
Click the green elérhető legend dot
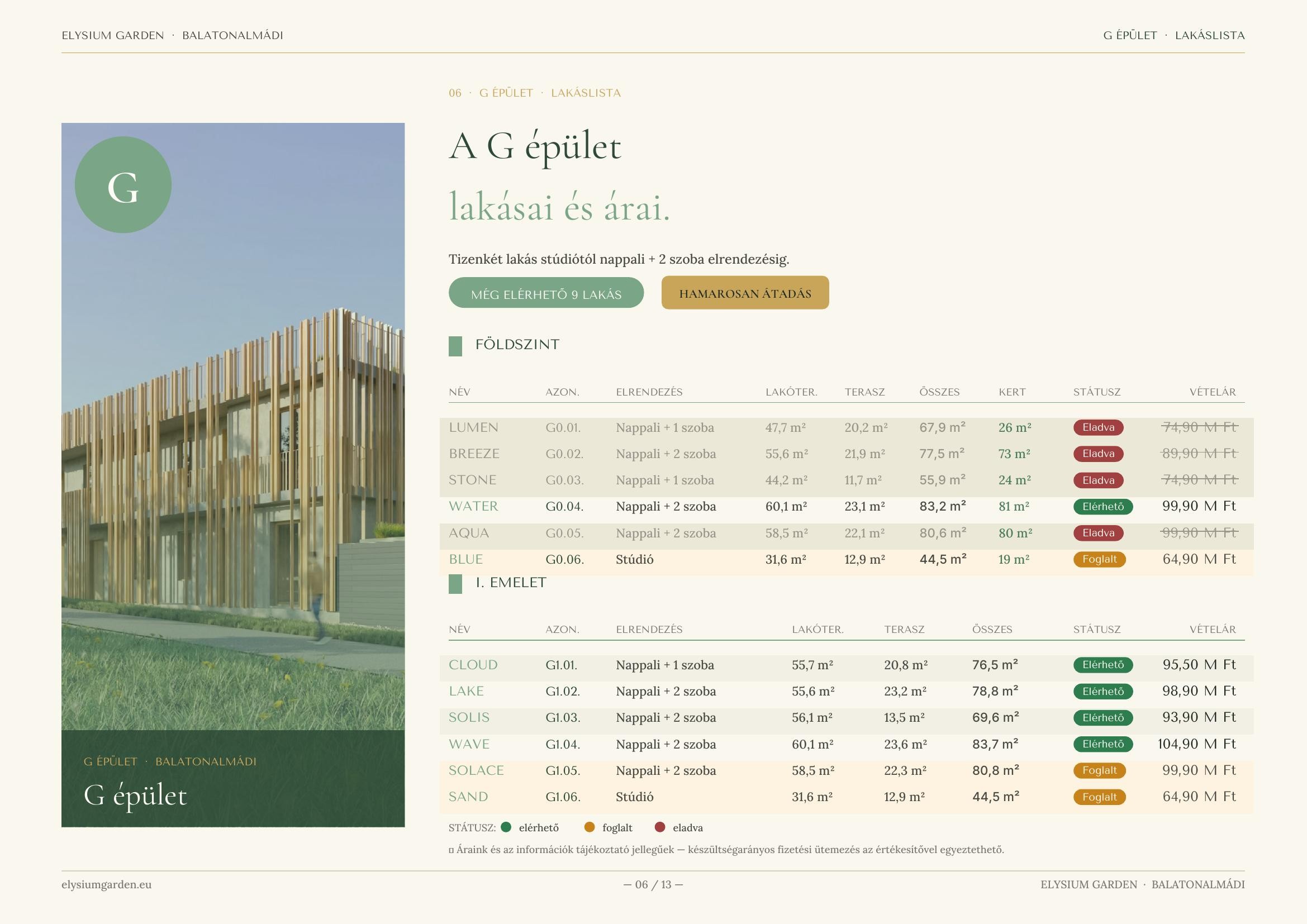[x=506, y=827]
